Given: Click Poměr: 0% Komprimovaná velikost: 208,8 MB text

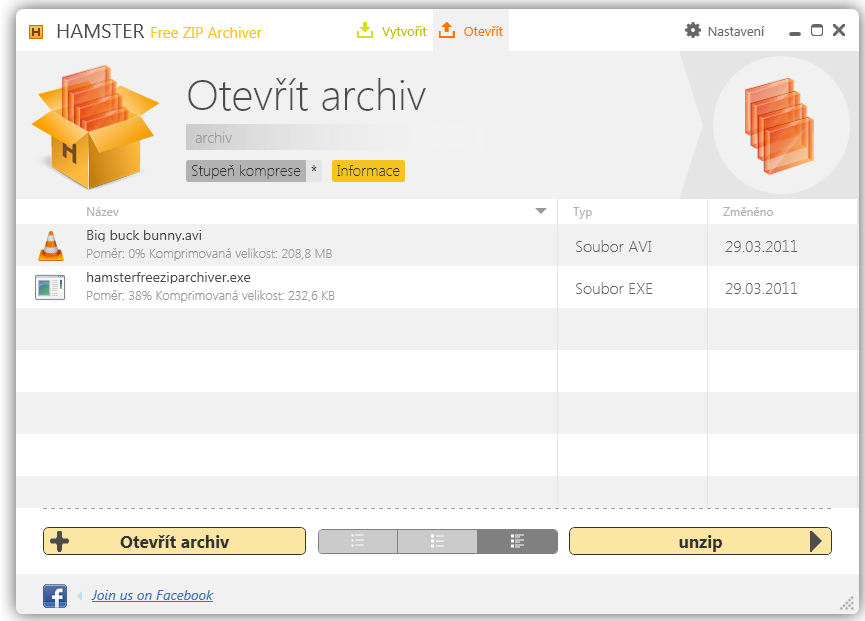Looking at the screenshot, I should tap(209, 254).
